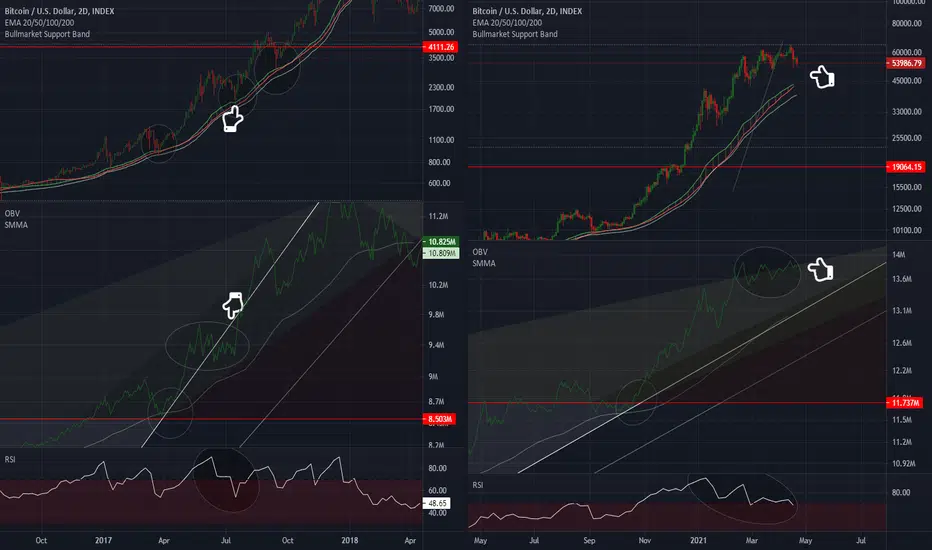Click the red 4111.26 price tag

pyautogui.click(x=440, y=47)
